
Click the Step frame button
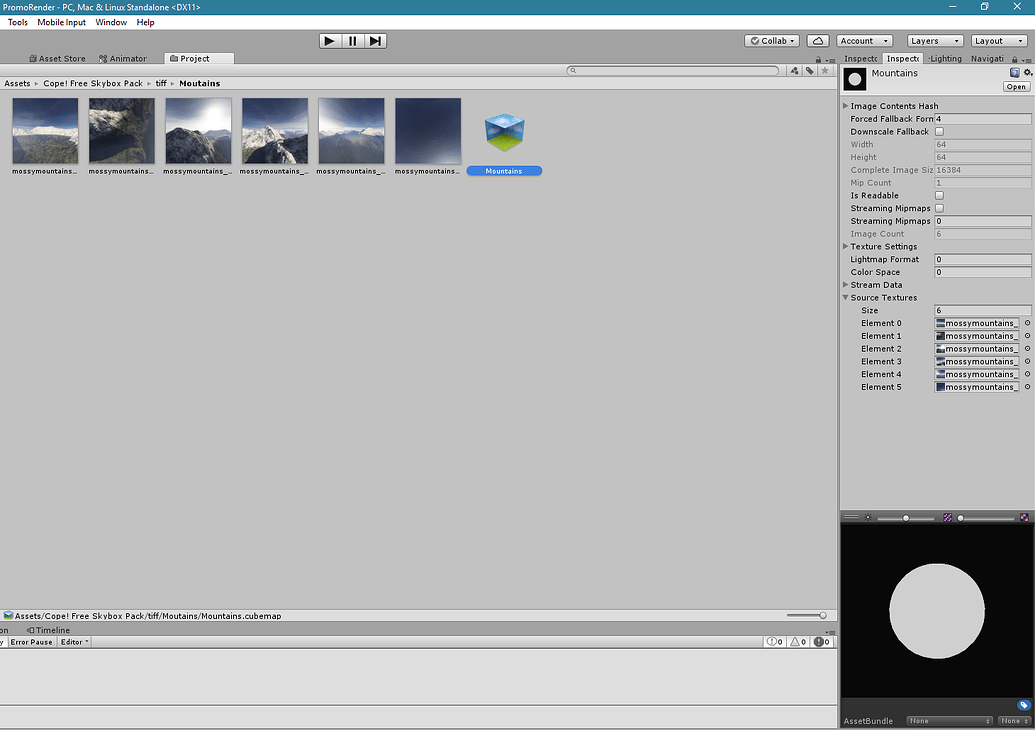[x=376, y=40]
